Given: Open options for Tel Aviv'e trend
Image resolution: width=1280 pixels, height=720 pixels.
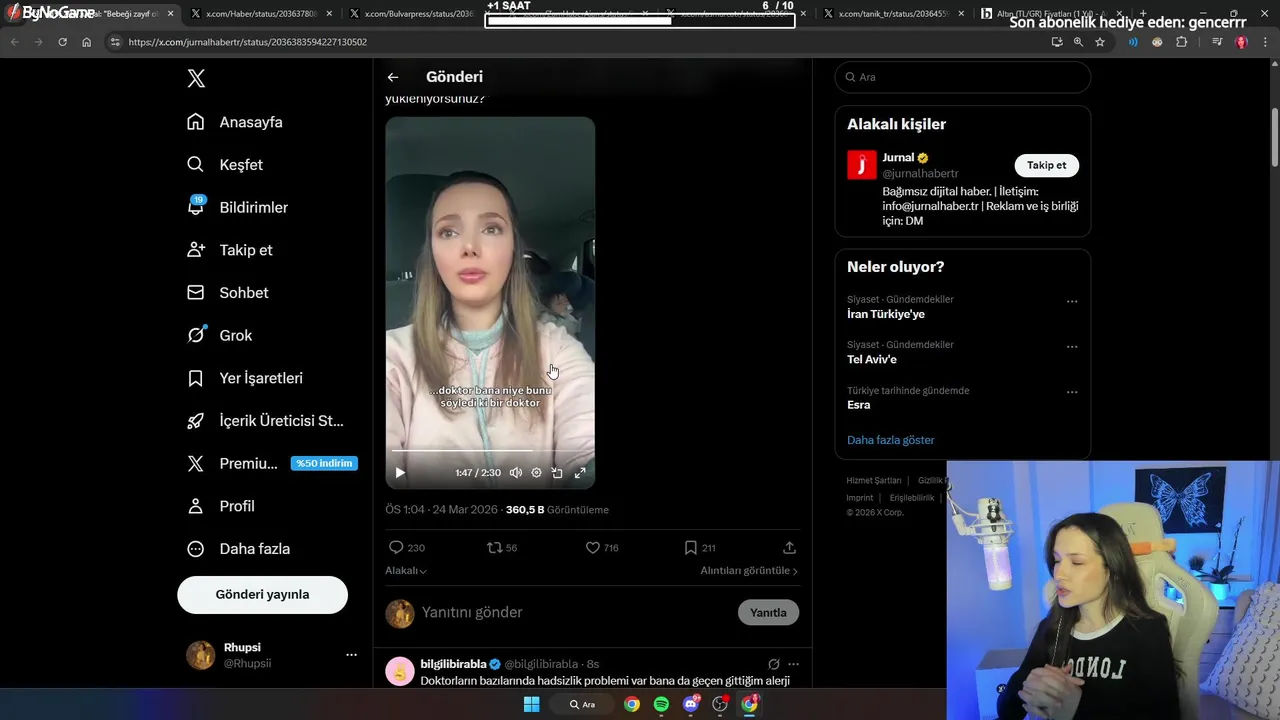Looking at the screenshot, I should pyautogui.click(x=1072, y=347).
